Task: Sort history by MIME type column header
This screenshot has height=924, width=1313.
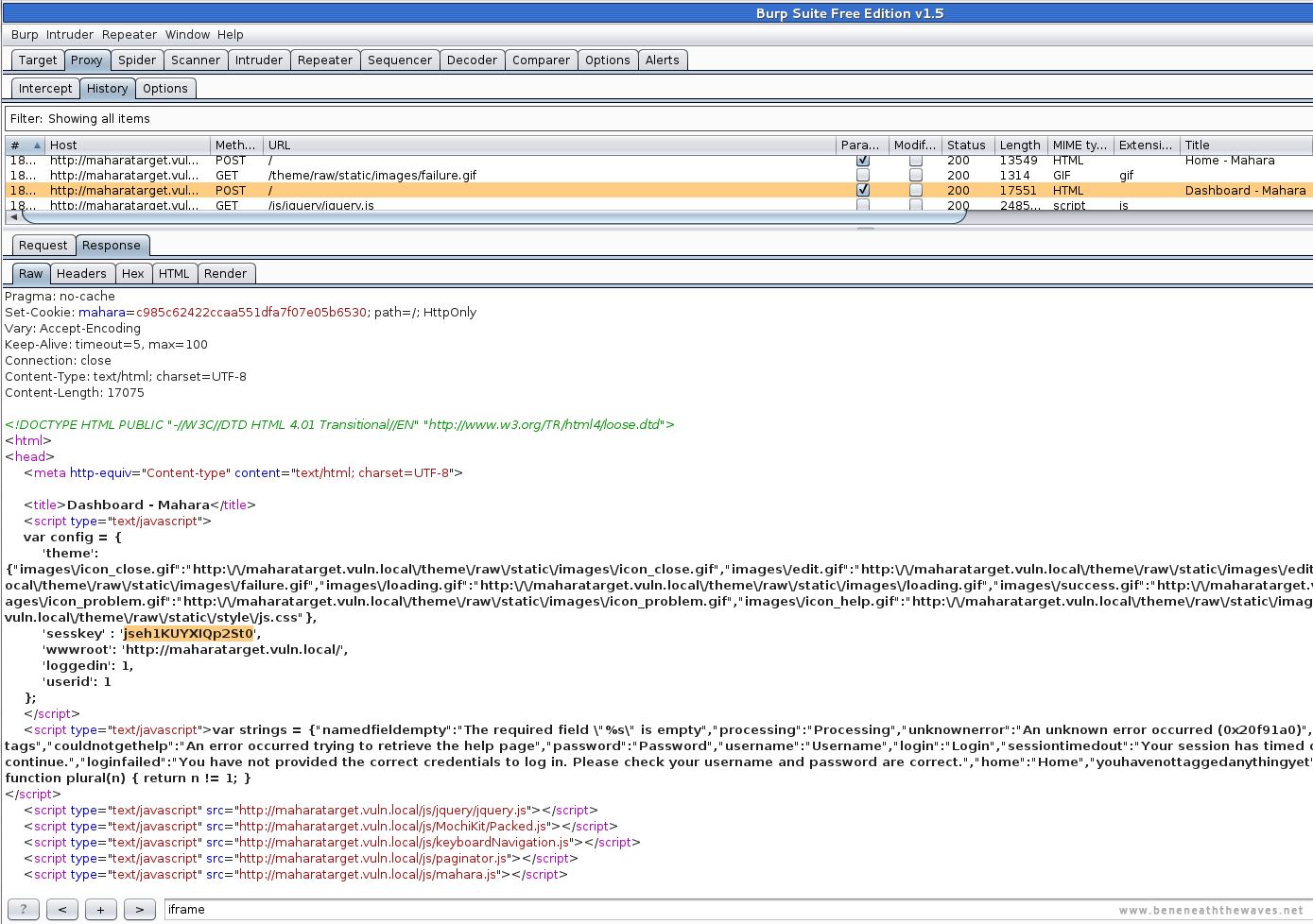Action: 1080,145
